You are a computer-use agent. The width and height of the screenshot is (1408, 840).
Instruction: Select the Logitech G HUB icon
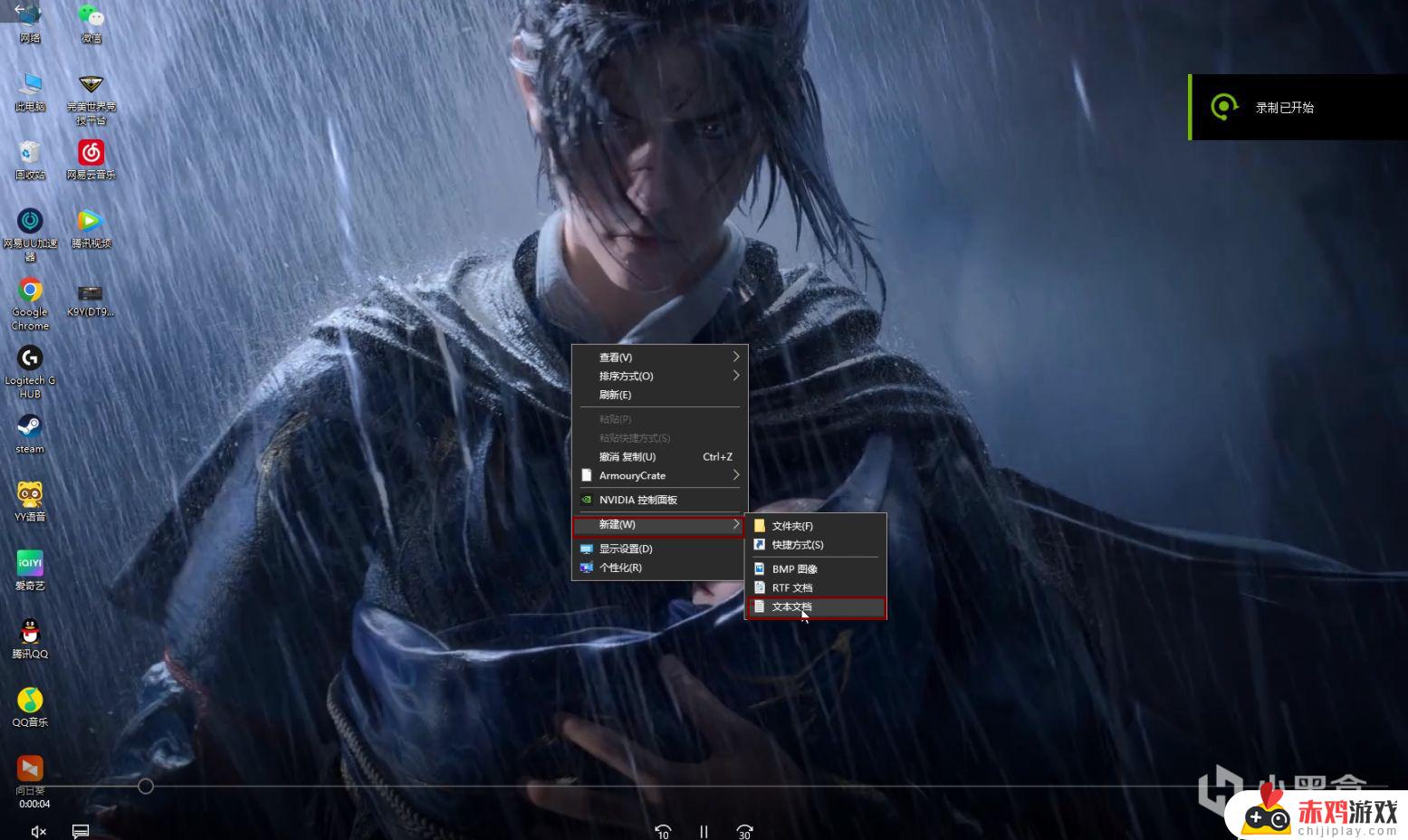pos(30,372)
